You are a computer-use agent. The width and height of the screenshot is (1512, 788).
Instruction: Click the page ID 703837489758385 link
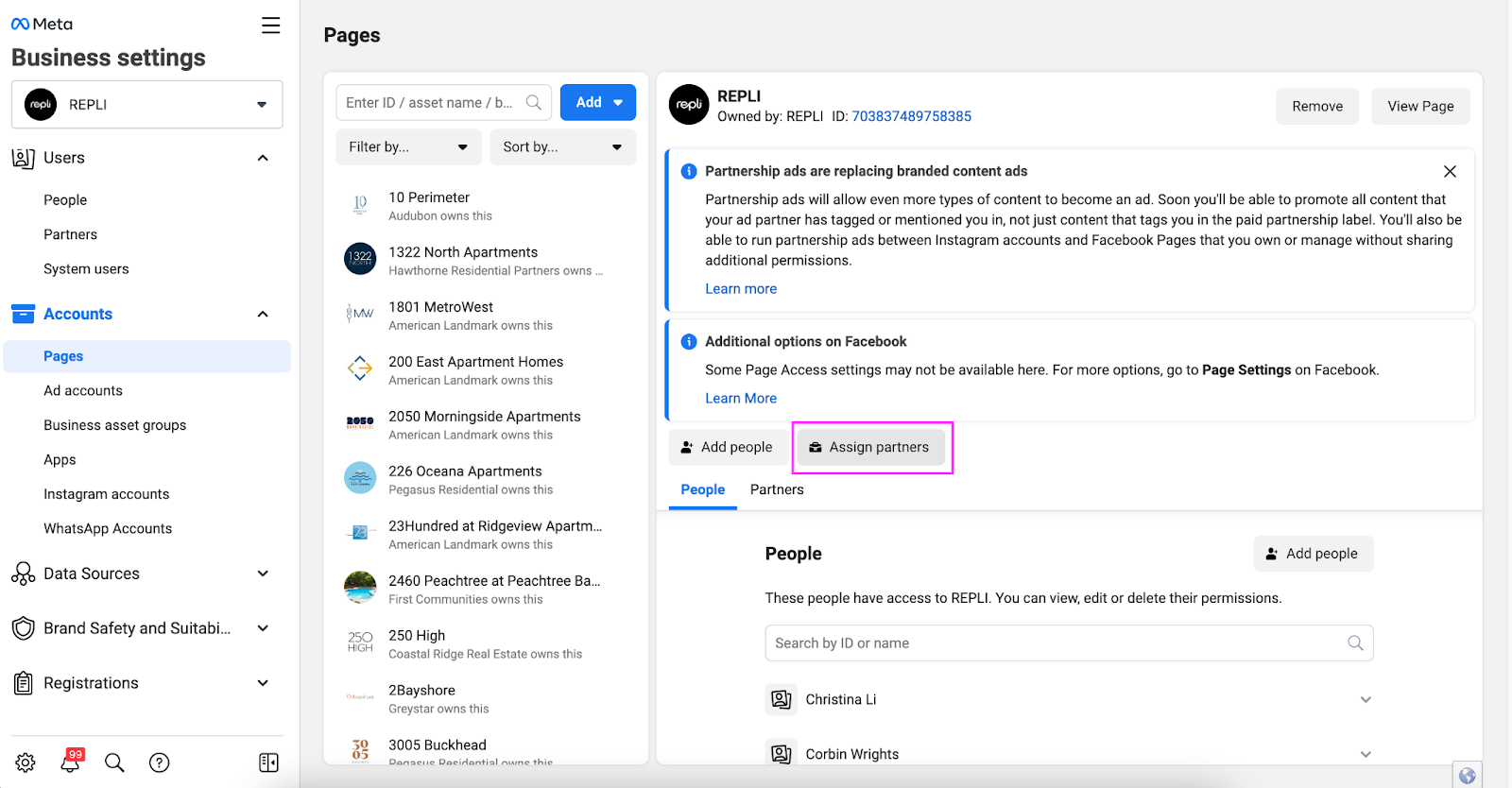(912, 116)
